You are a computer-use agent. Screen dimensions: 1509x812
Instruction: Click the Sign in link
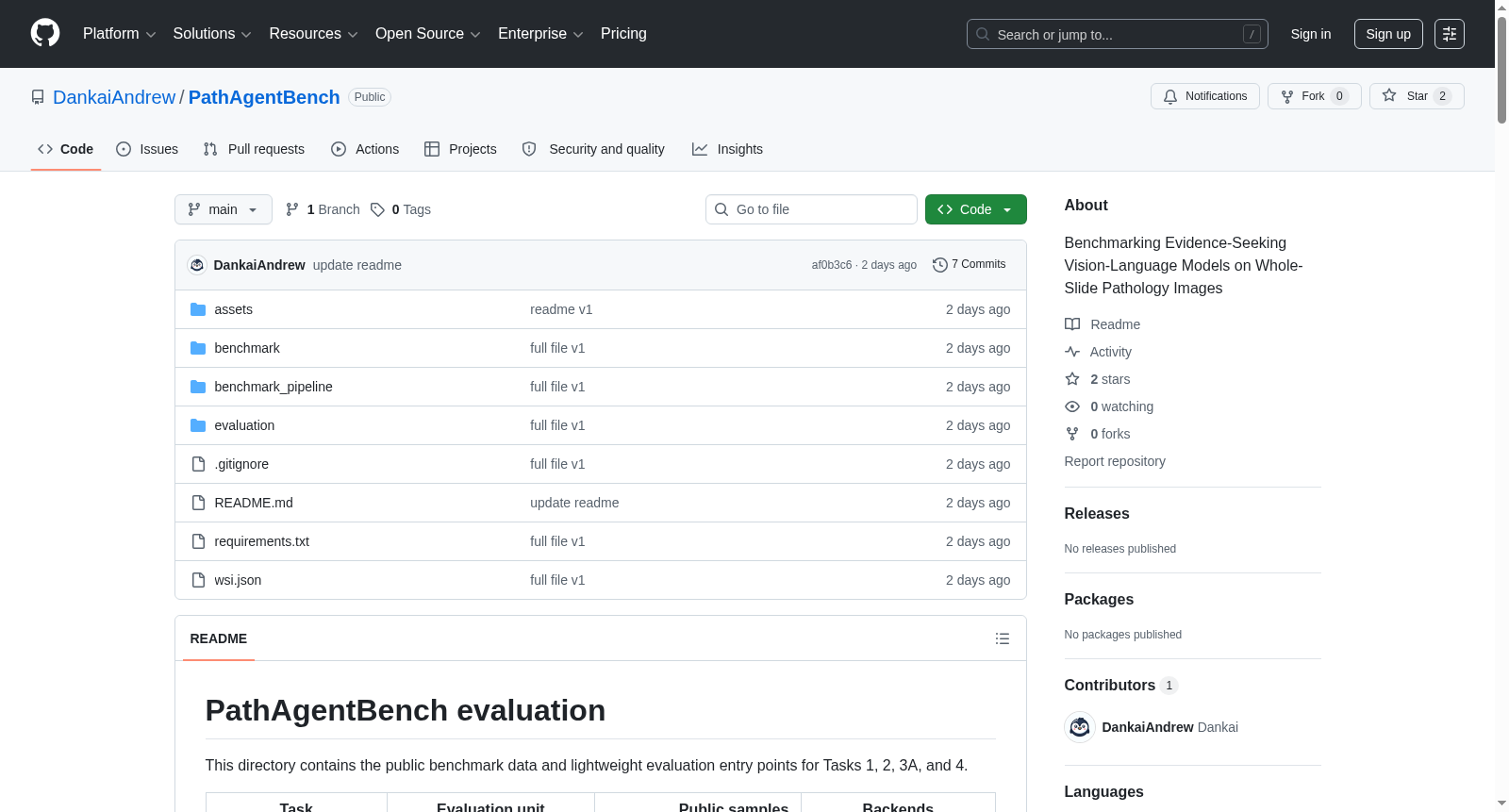click(x=1311, y=34)
